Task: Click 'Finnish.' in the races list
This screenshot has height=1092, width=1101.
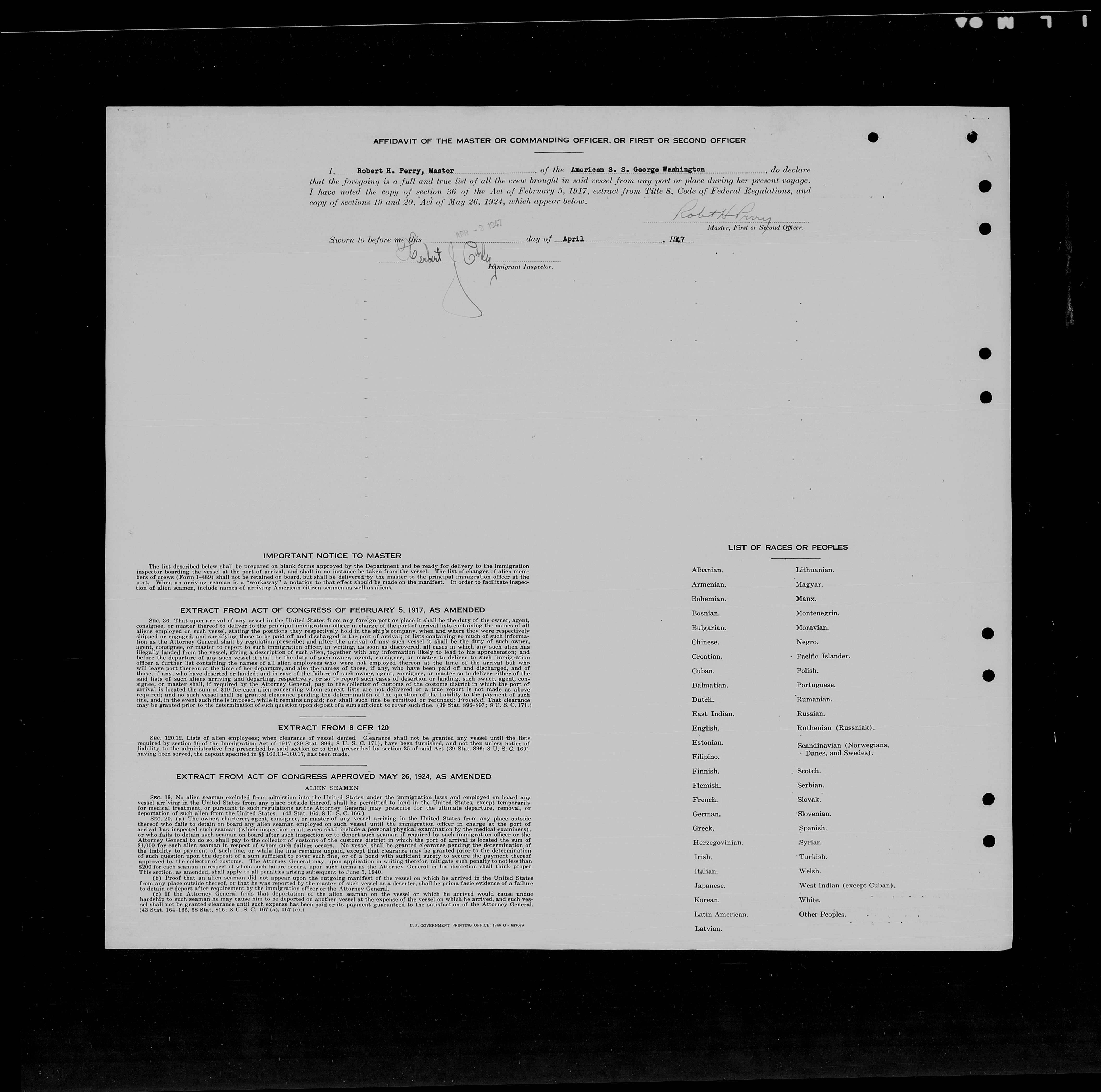Action: [x=706, y=771]
